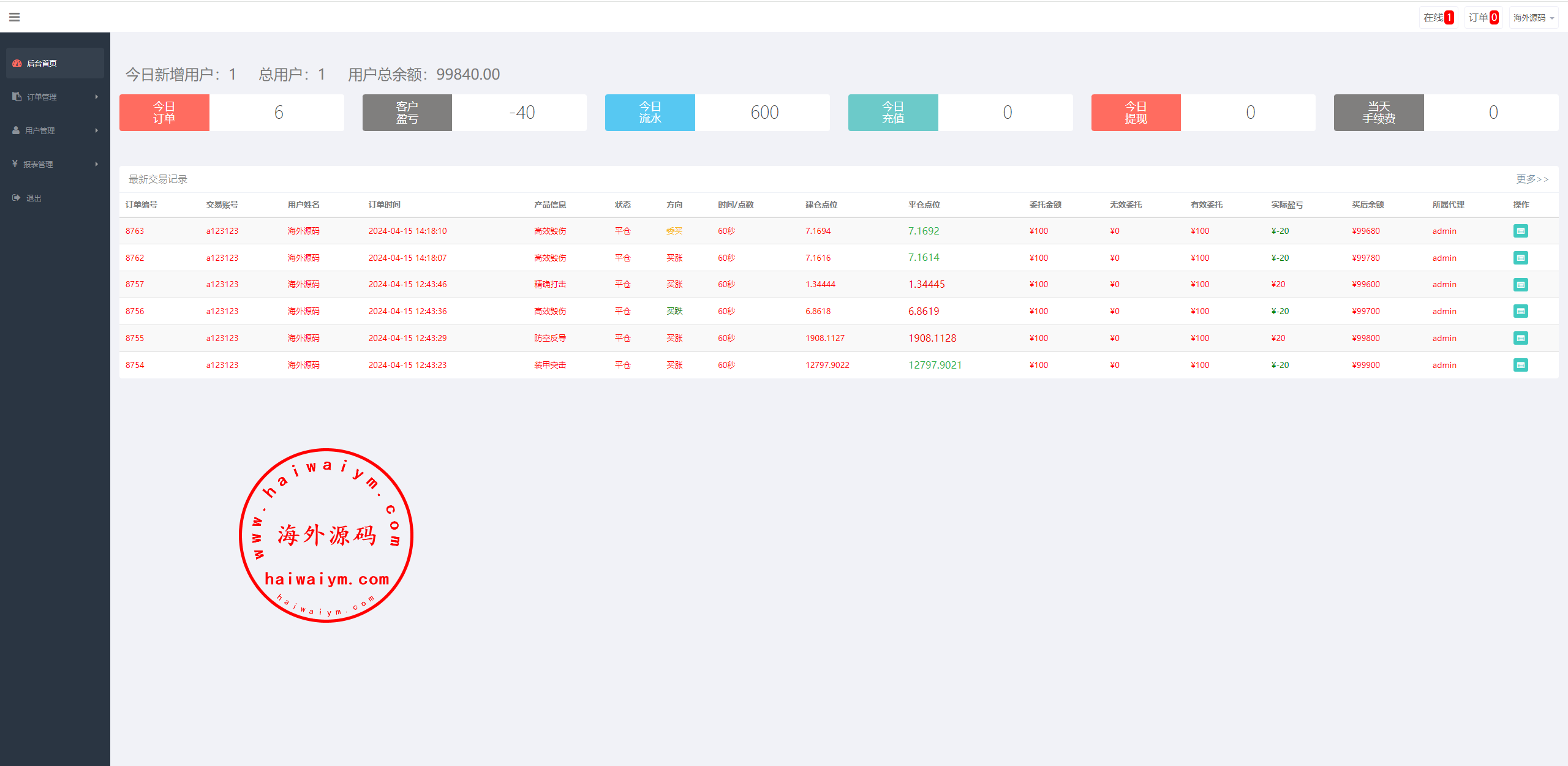Viewport: 1568px width, 766px height.
Task: Open details icon for order 8757
Action: (1520, 285)
